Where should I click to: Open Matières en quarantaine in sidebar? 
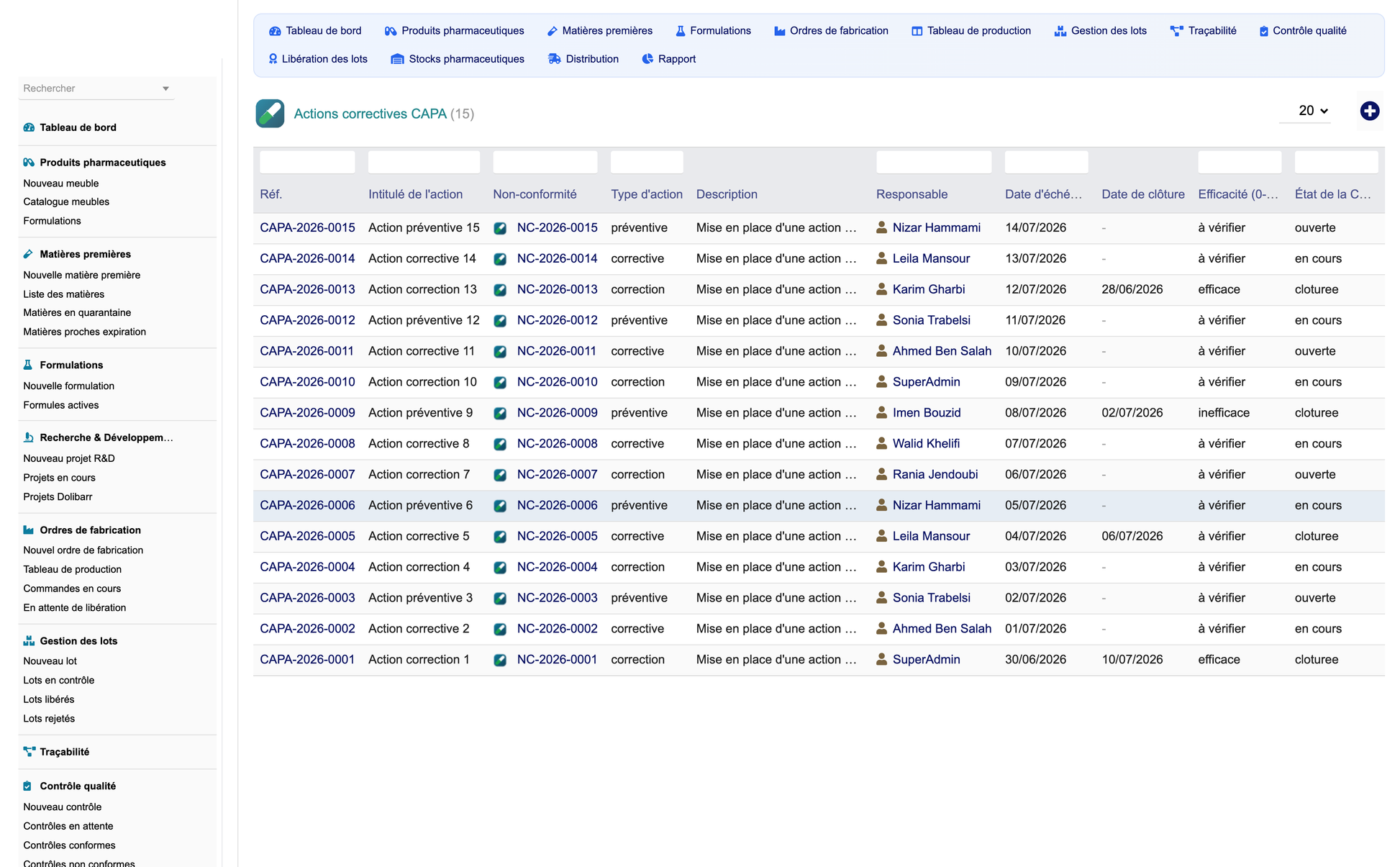(x=77, y=312)
